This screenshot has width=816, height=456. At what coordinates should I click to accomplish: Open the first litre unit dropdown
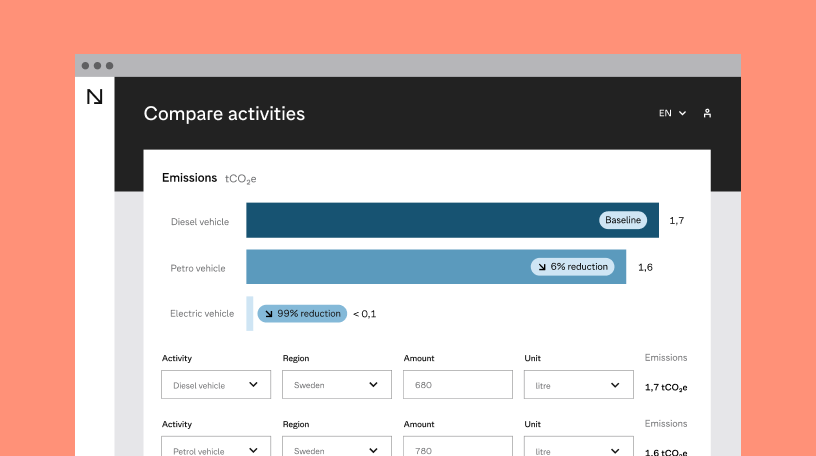(x=579, y=385)
